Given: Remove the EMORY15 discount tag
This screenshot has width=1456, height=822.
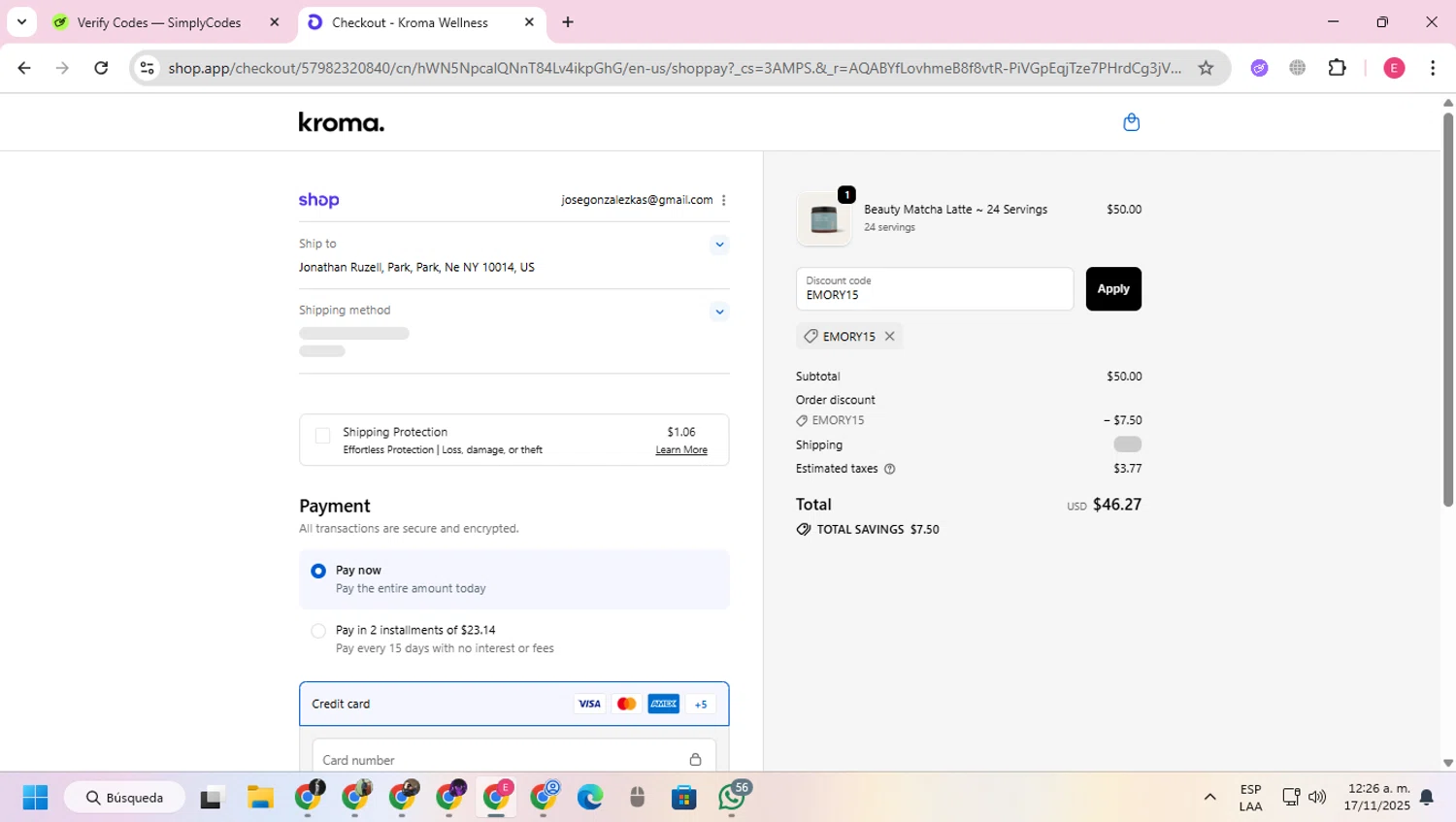Looking at the screenshot, I should click(889, 336).
